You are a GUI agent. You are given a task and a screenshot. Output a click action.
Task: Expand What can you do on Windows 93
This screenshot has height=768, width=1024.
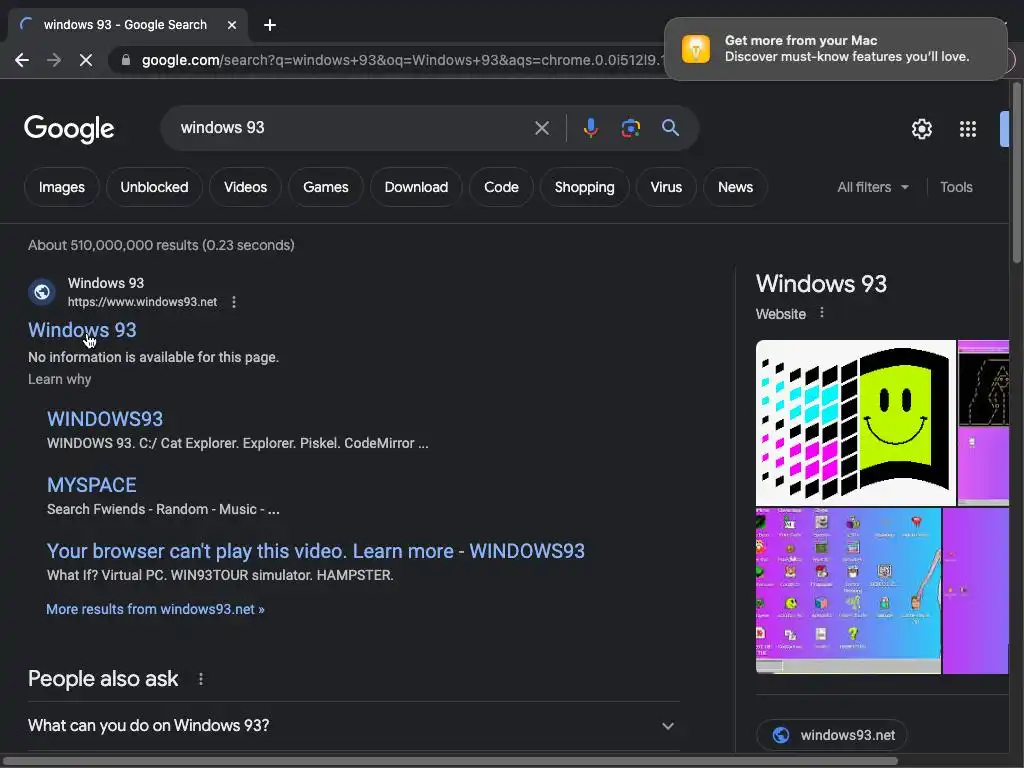(353, 726)
